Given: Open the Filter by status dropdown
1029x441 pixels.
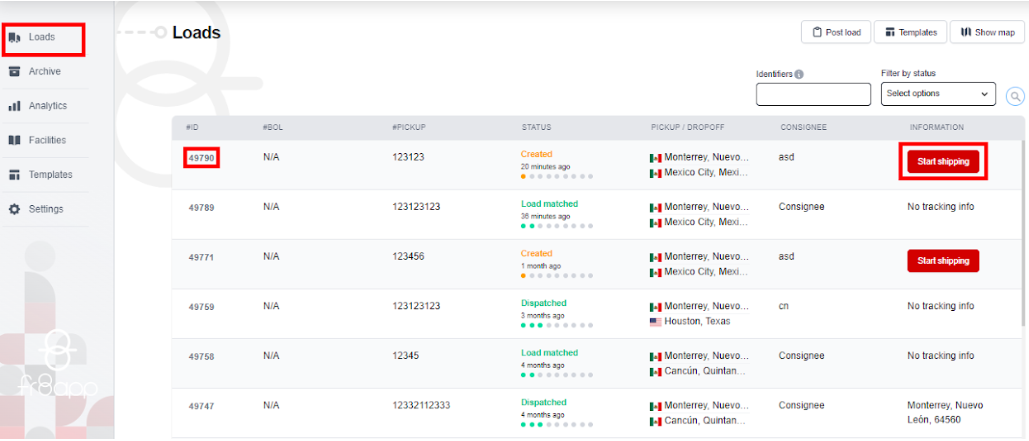Looking at the screenshot, I should pos(938,94).
